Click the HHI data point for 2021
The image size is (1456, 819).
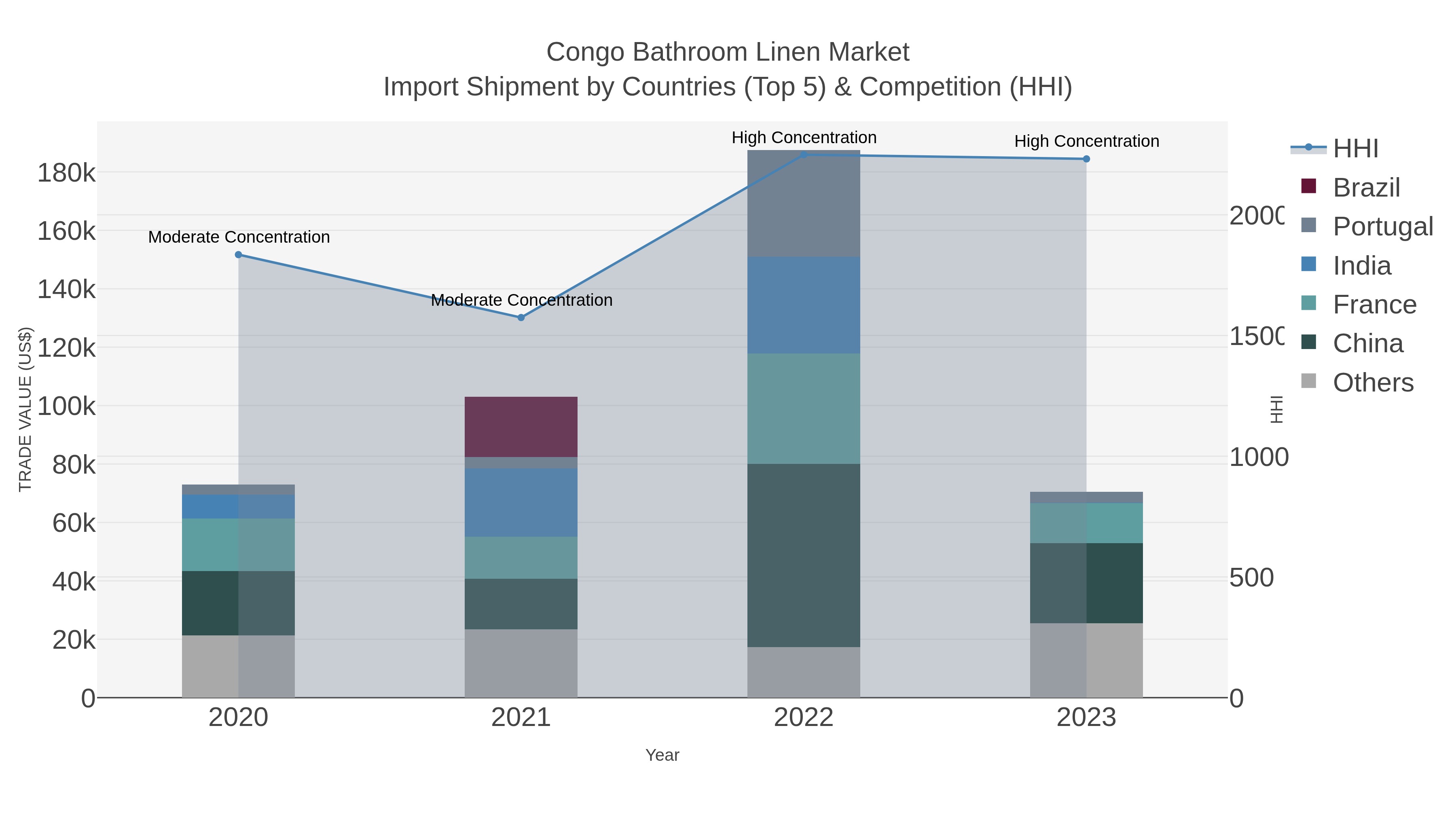521,317
